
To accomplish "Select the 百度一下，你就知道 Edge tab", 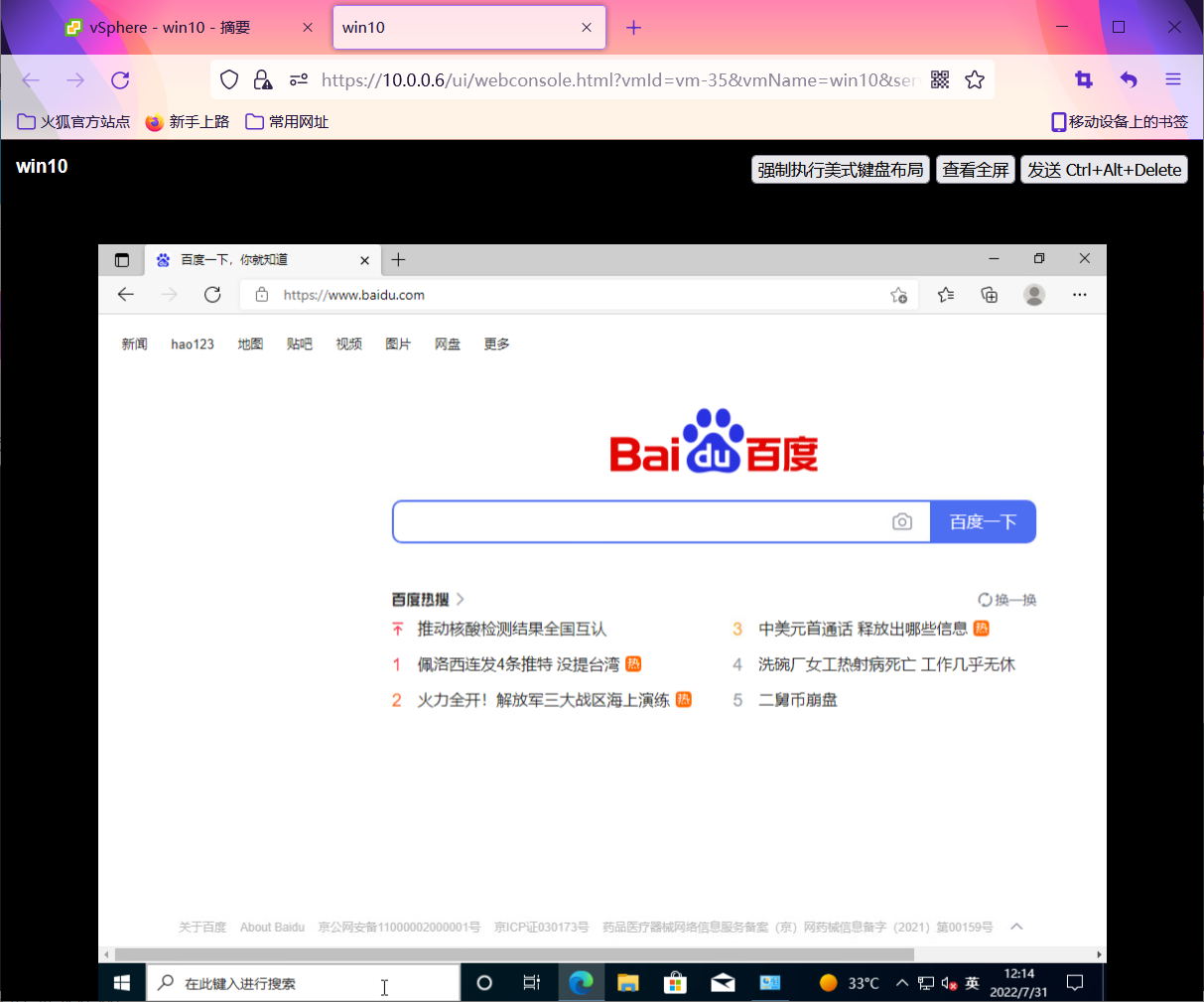I will pos(263,260).
